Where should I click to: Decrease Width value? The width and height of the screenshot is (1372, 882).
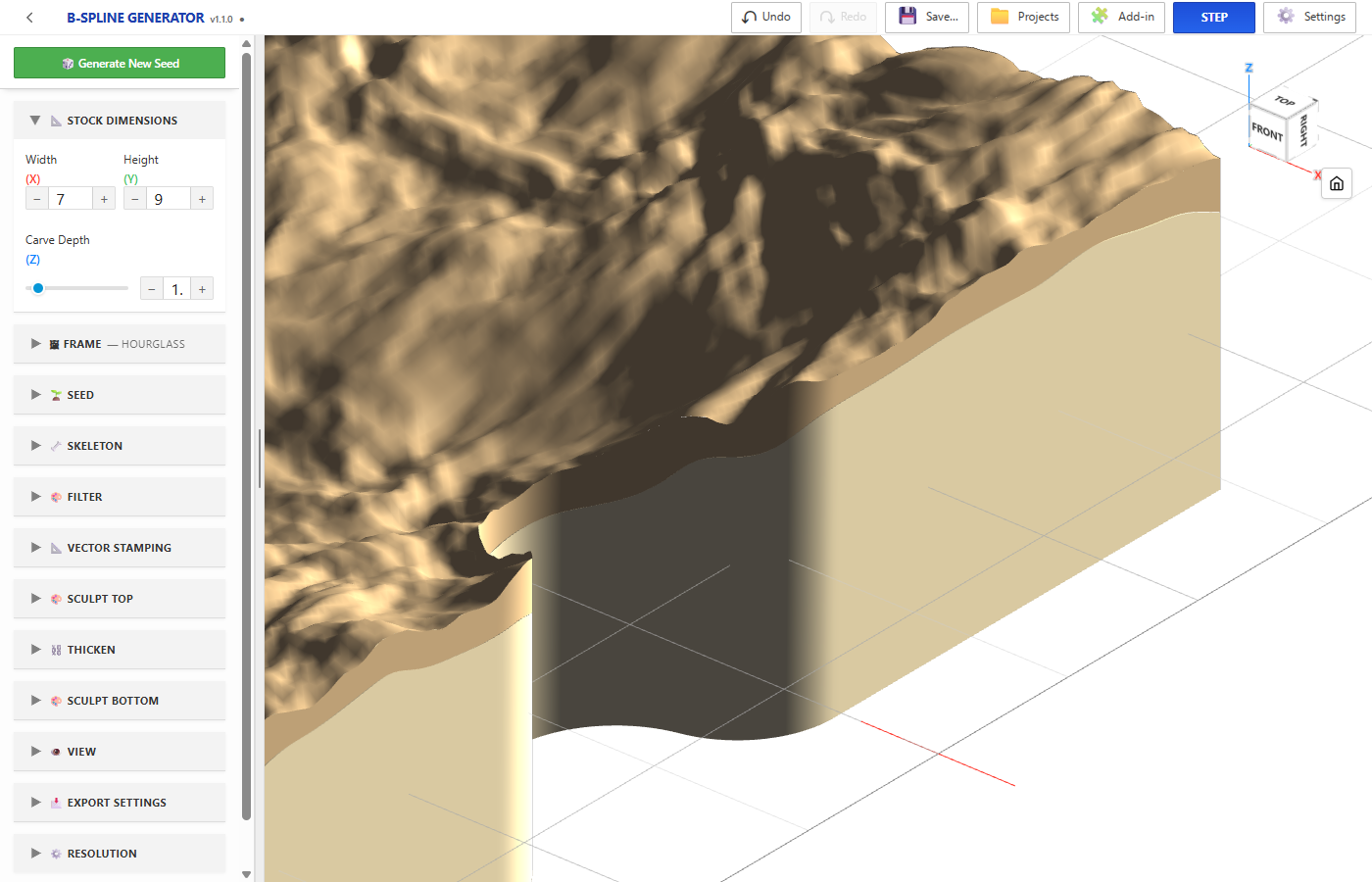tap(37, 199)
